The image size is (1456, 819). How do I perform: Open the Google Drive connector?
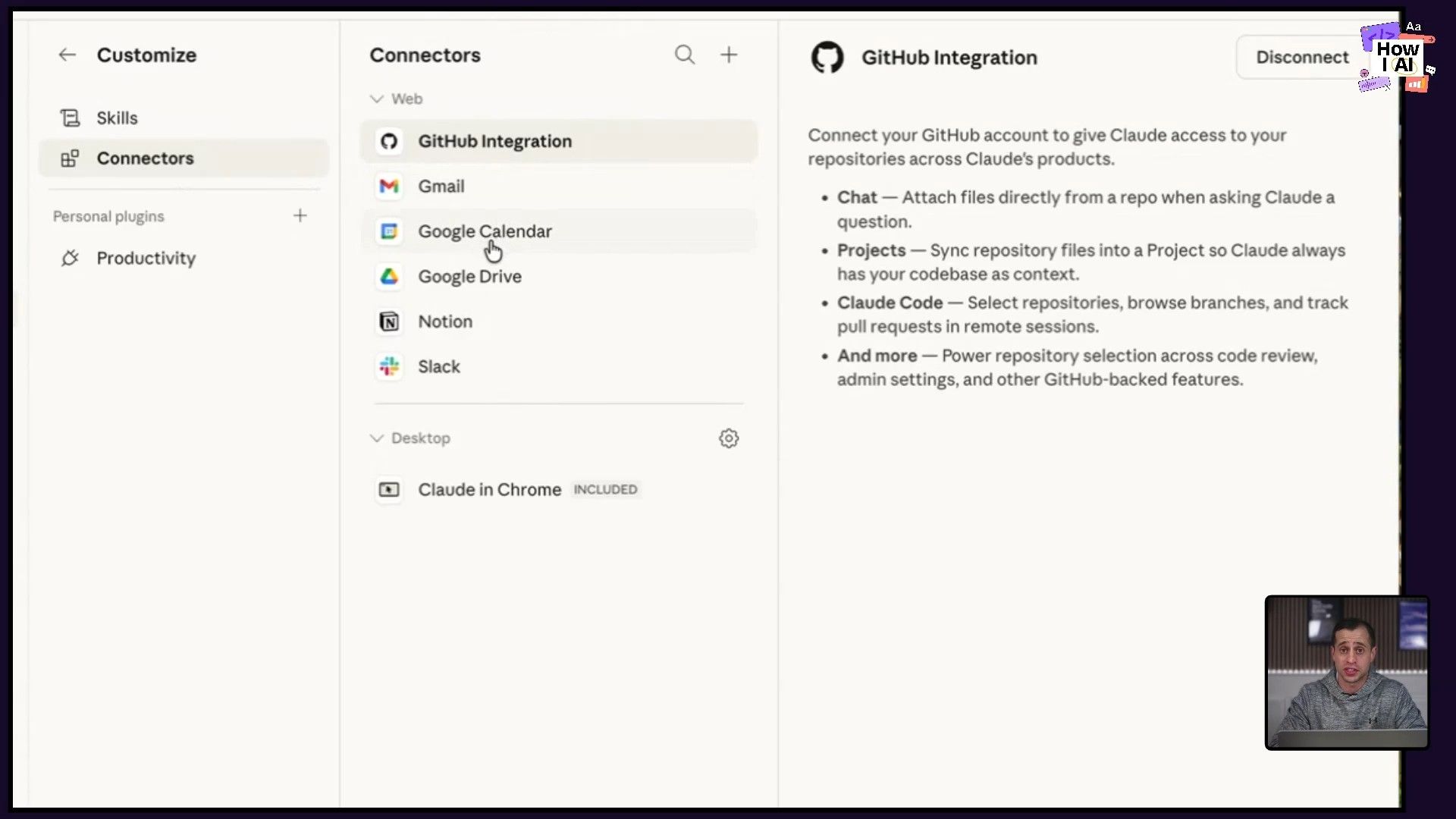[x=559, y=277]
